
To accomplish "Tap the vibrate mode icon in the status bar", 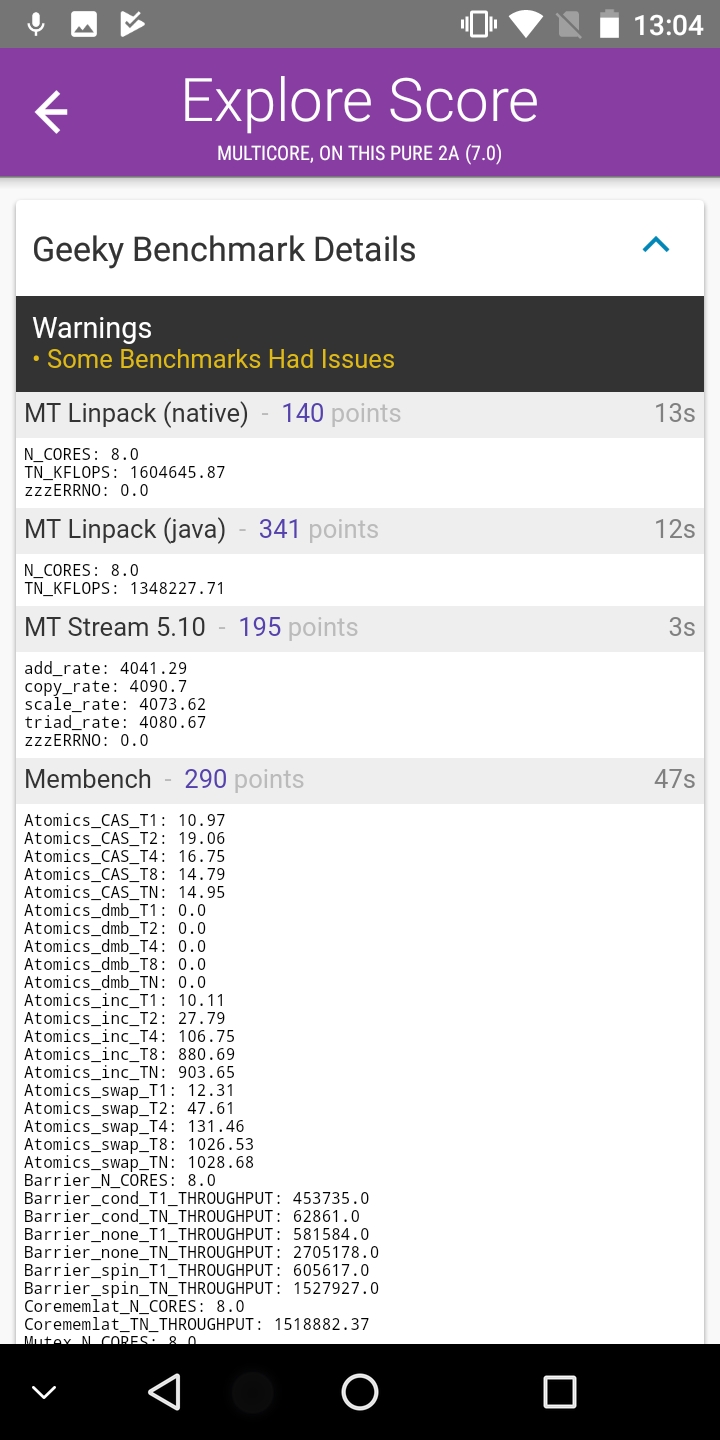I will [478, 25].
